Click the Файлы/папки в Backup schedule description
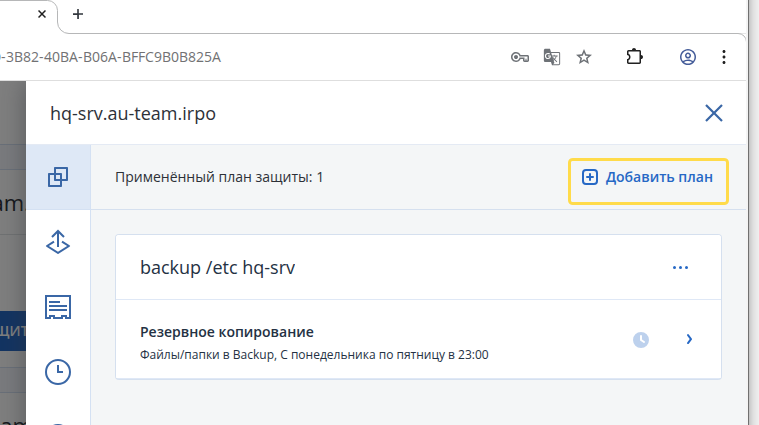This screenshot has width=759, height=425. pos(314,355)
